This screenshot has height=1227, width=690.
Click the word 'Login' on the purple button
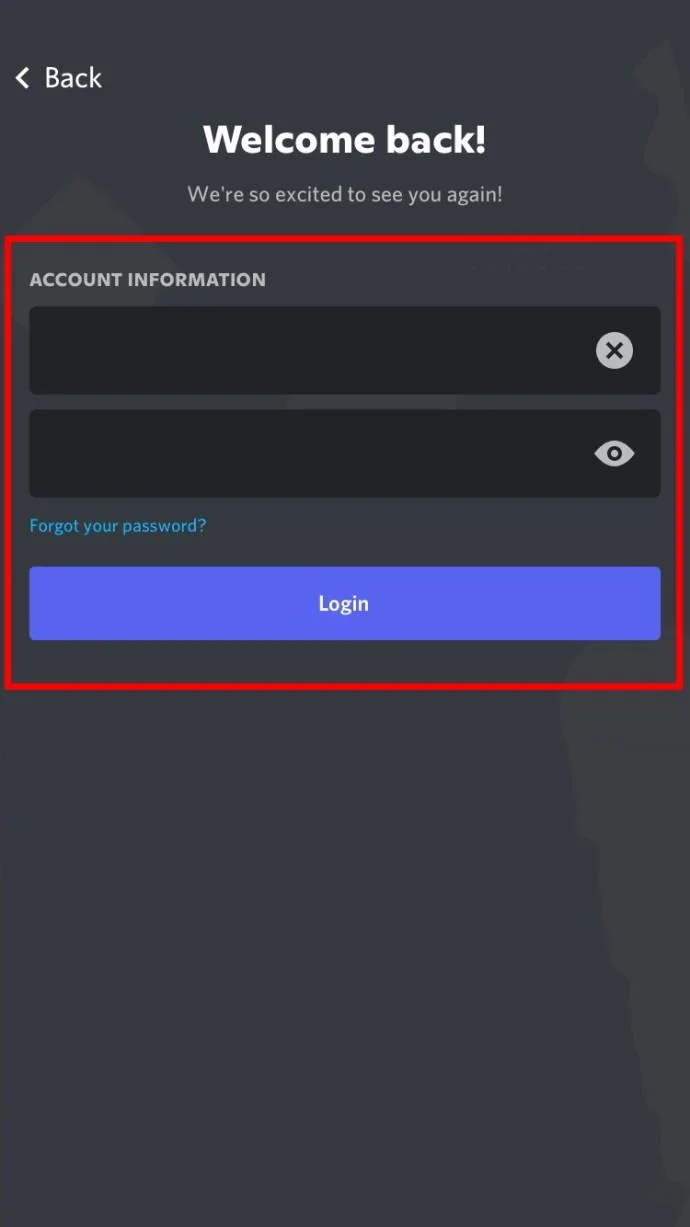tap(343, 604)
